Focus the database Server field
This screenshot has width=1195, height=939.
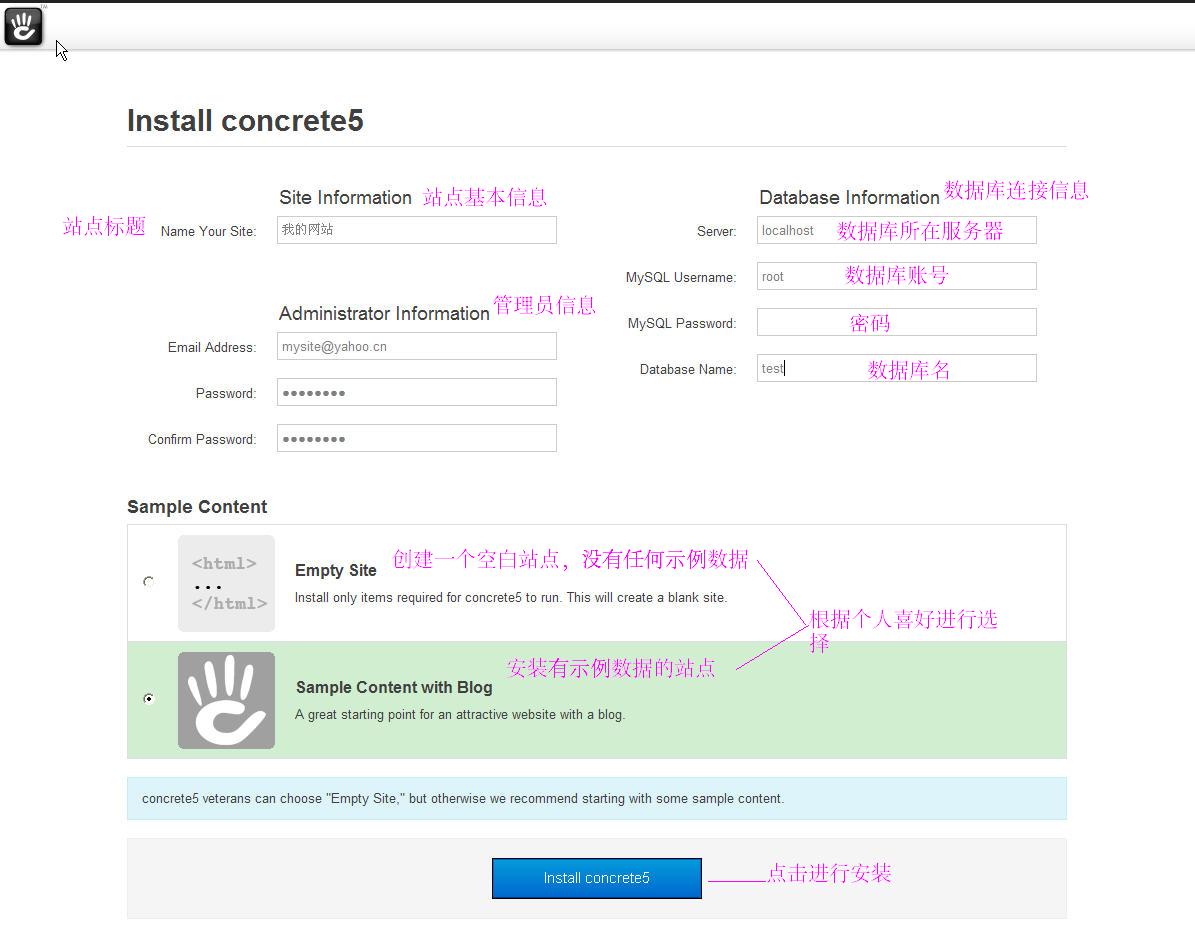coord(897,230)
